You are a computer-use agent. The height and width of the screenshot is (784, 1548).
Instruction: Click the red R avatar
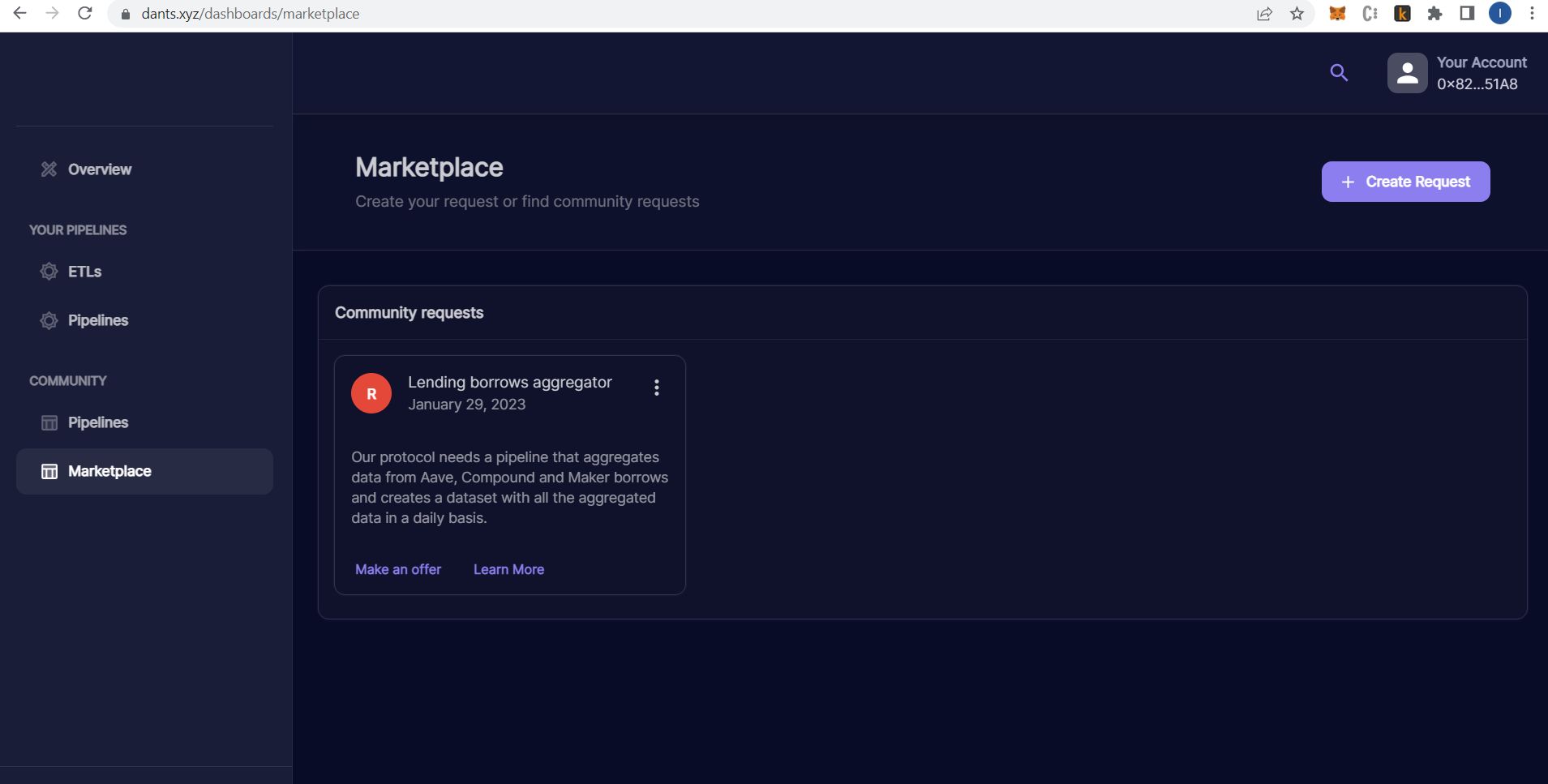click(371, 393)
